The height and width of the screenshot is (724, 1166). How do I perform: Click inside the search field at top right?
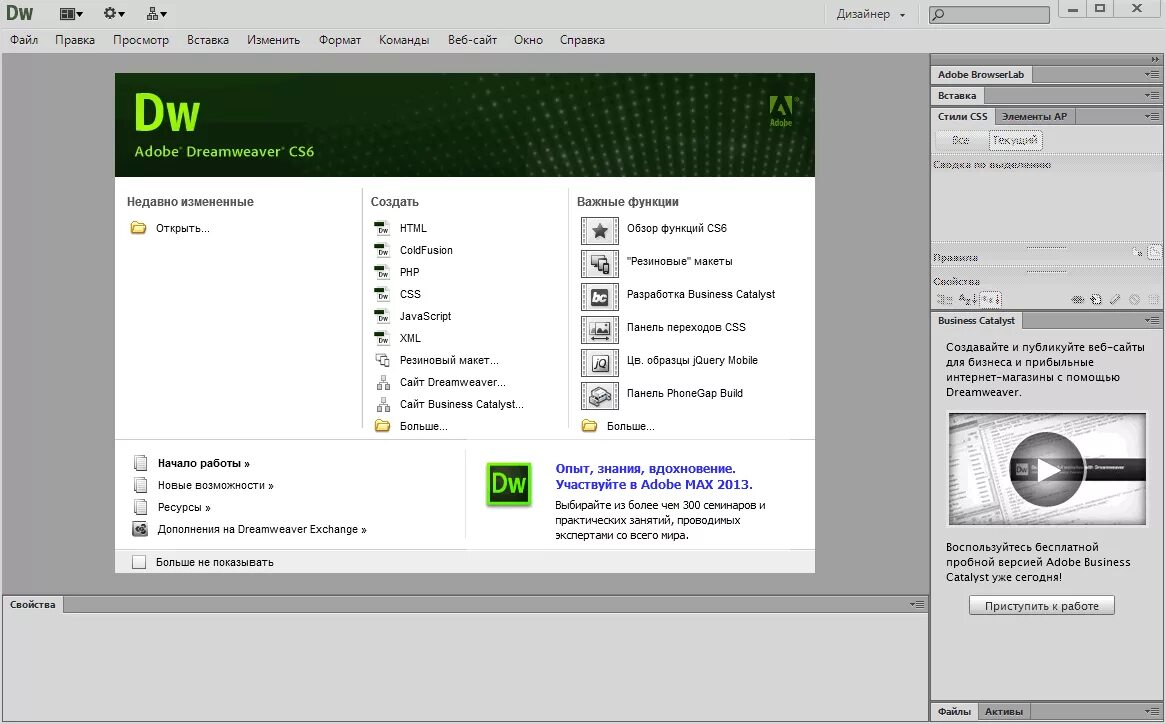pos(990,13)
